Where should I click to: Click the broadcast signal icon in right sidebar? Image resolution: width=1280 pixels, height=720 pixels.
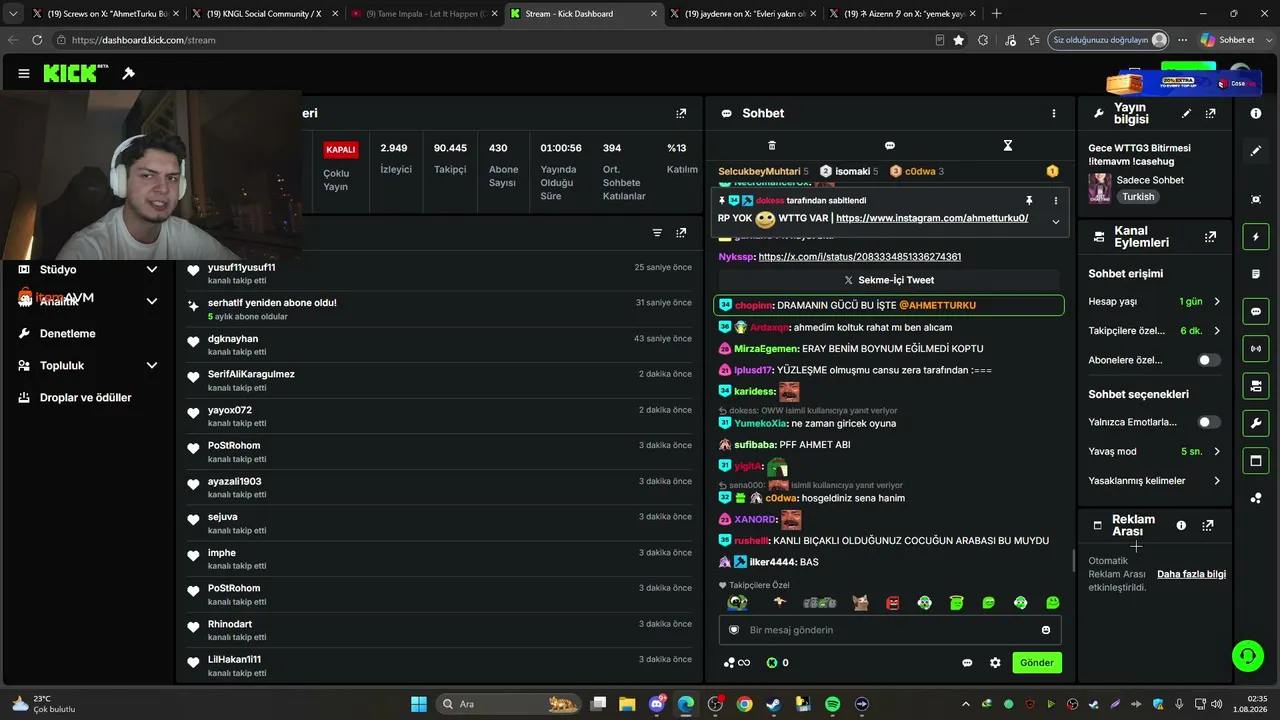(1256, 348)
